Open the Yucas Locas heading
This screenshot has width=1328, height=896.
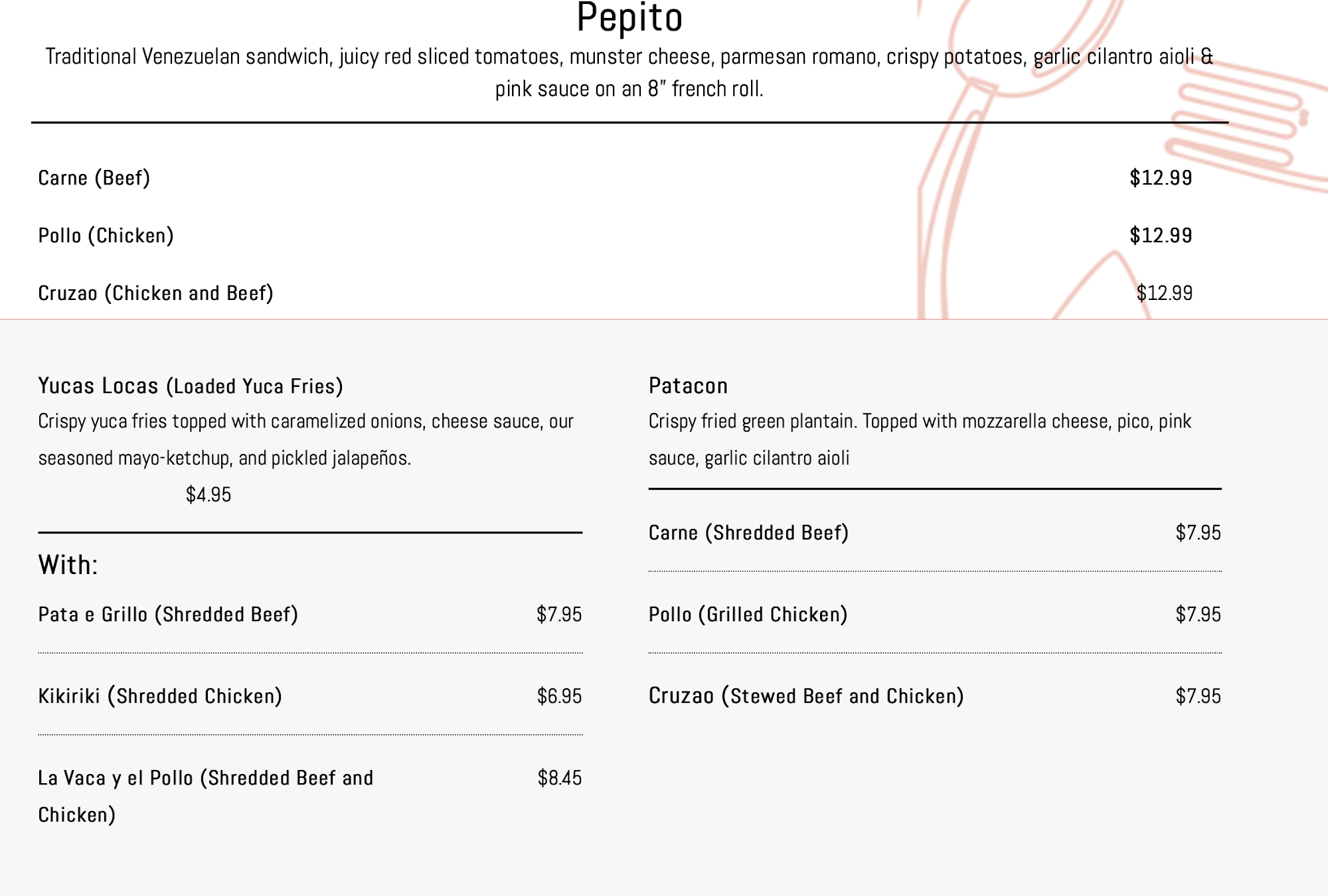[191, 386]
